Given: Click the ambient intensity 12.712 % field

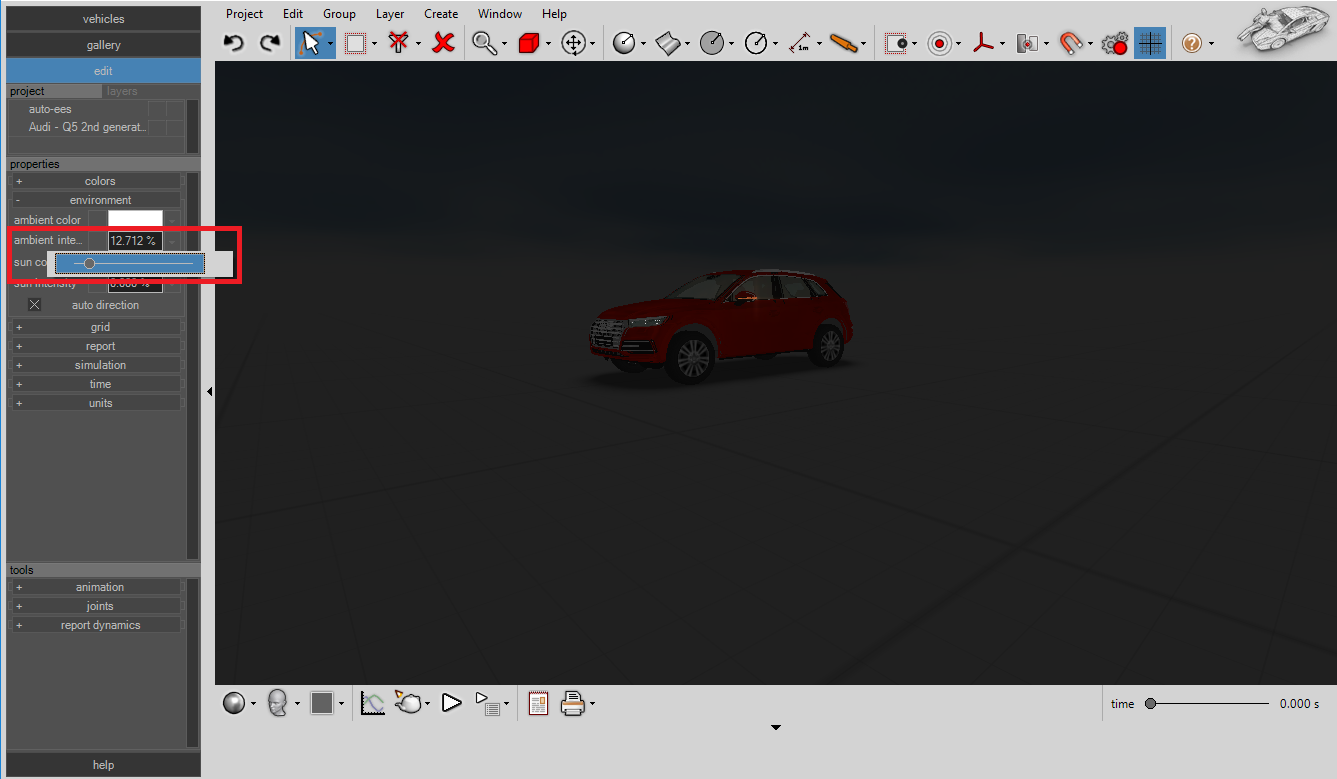Looking at the screenshot, I should coord(135,241).
